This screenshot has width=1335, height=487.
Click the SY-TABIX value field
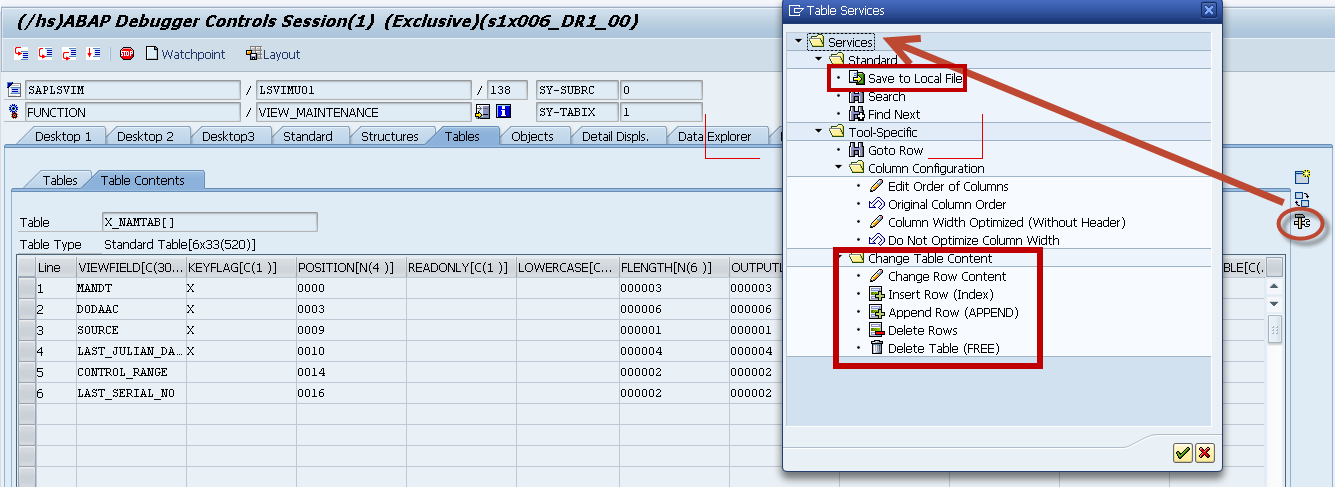coord(661,112)
